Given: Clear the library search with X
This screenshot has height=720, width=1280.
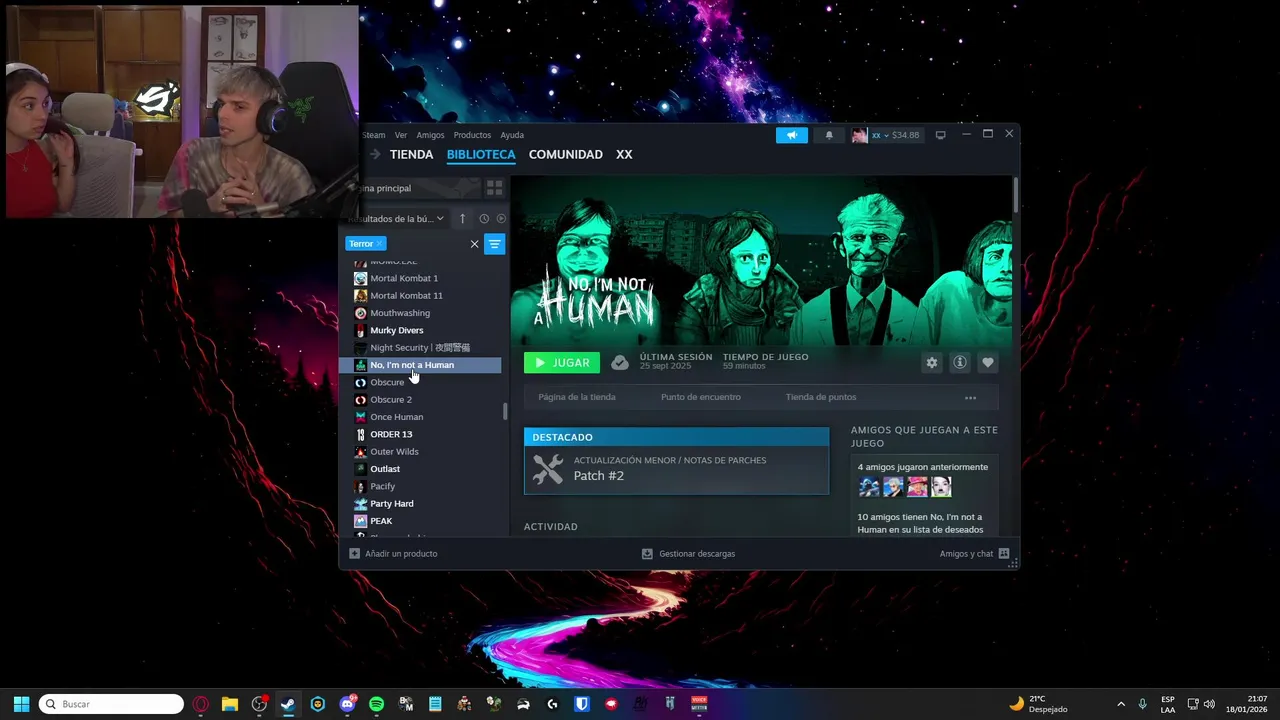Looking at the screenshot, I should [474, 244].
